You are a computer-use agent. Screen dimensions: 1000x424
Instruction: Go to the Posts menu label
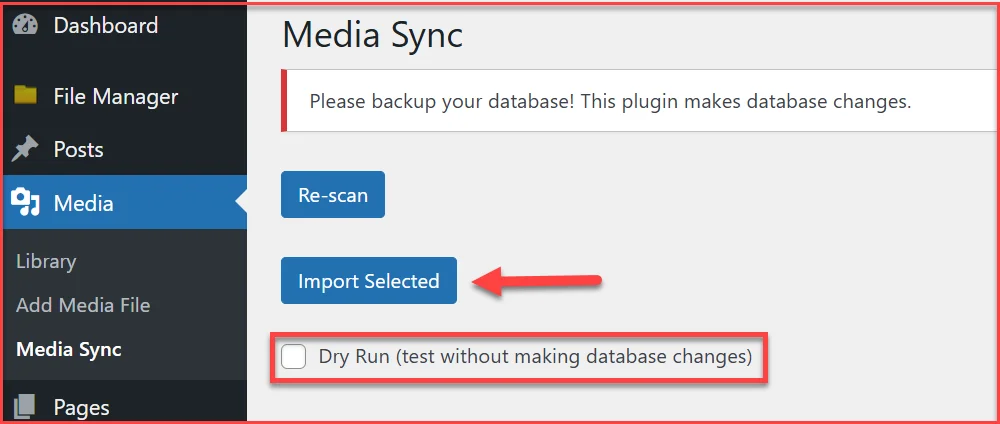pos(78,150)
